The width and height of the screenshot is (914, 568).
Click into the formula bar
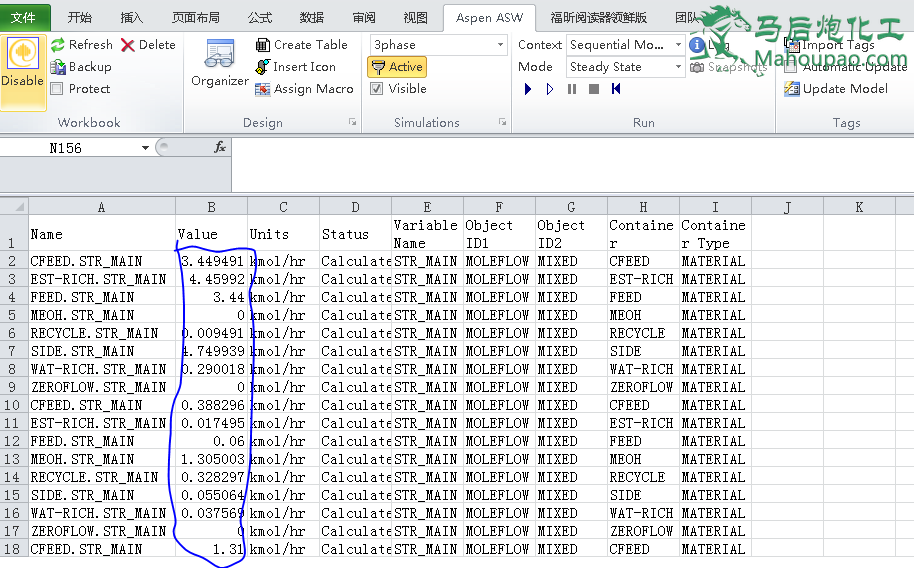pos(571,164)
